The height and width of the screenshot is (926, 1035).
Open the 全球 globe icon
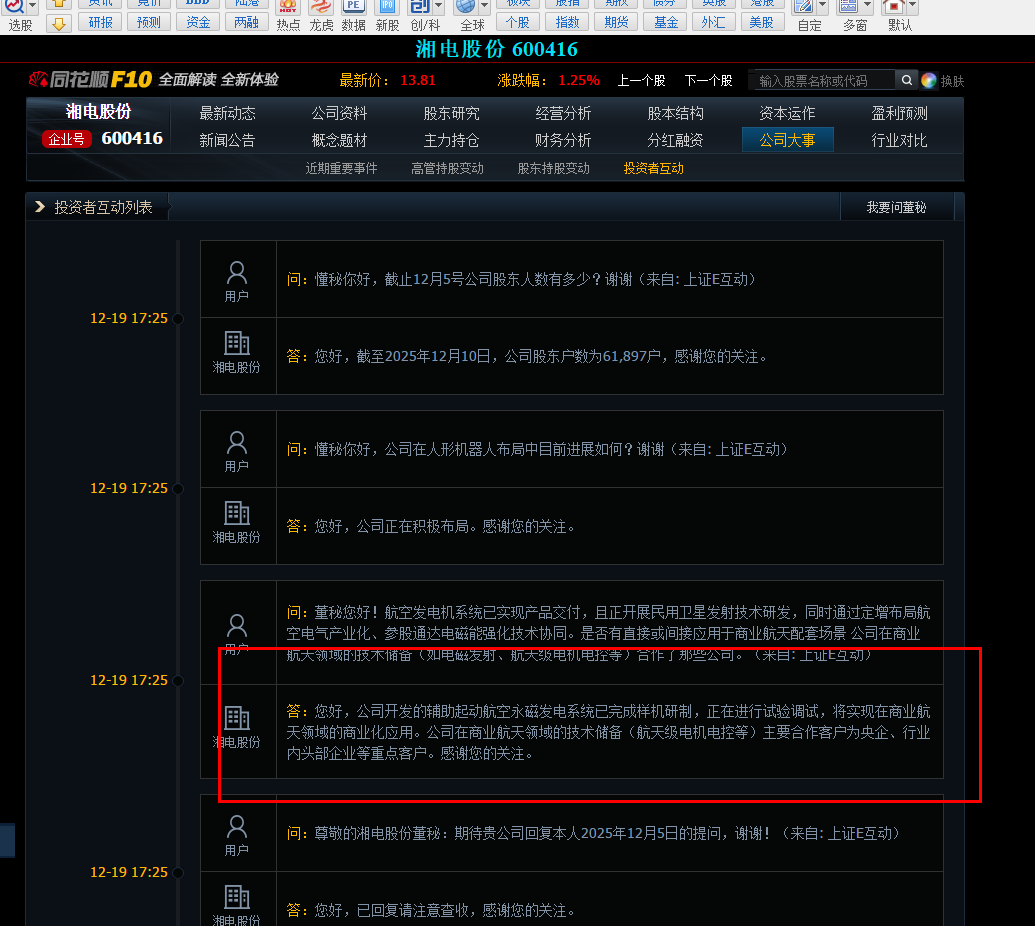click(x=465, y=7)
